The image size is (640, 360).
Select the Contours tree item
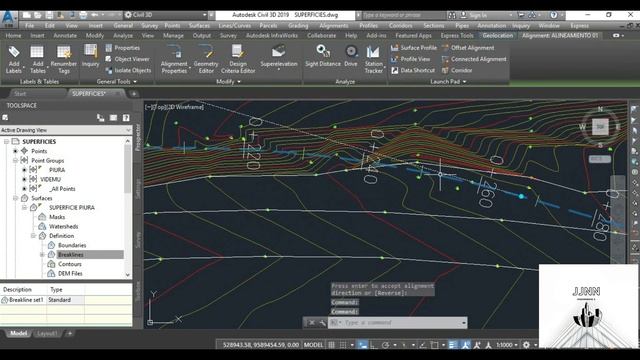70,264
